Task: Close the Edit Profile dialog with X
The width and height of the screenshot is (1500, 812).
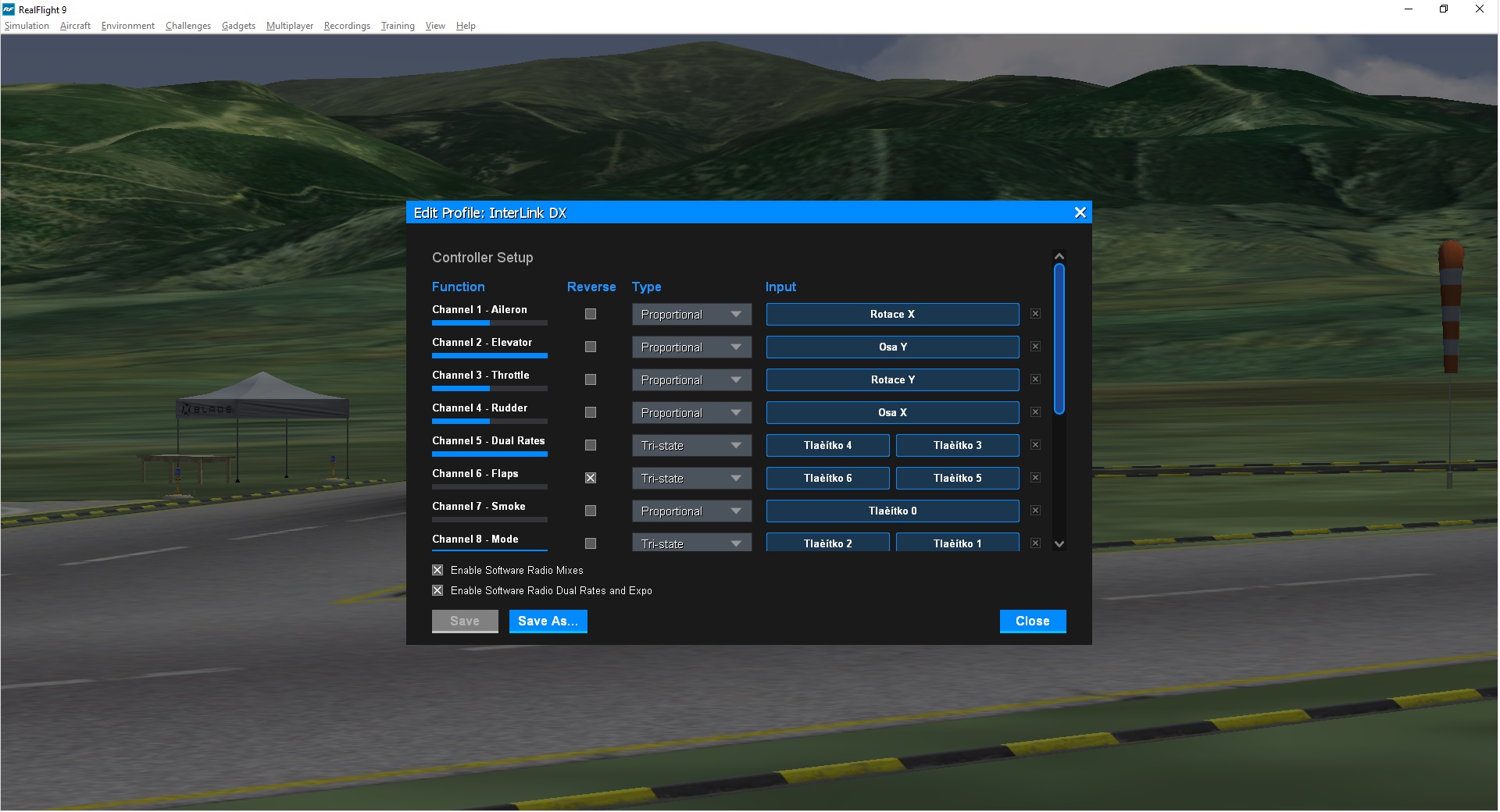Action: [1080, 212]
